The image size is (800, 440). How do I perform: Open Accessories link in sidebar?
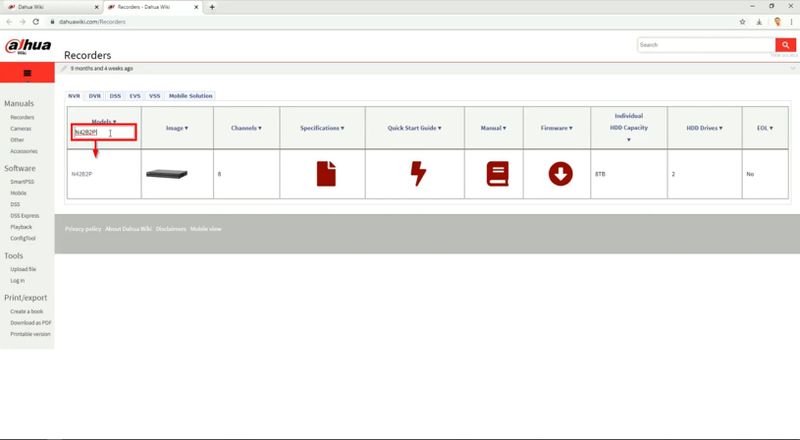click(24, 151)
